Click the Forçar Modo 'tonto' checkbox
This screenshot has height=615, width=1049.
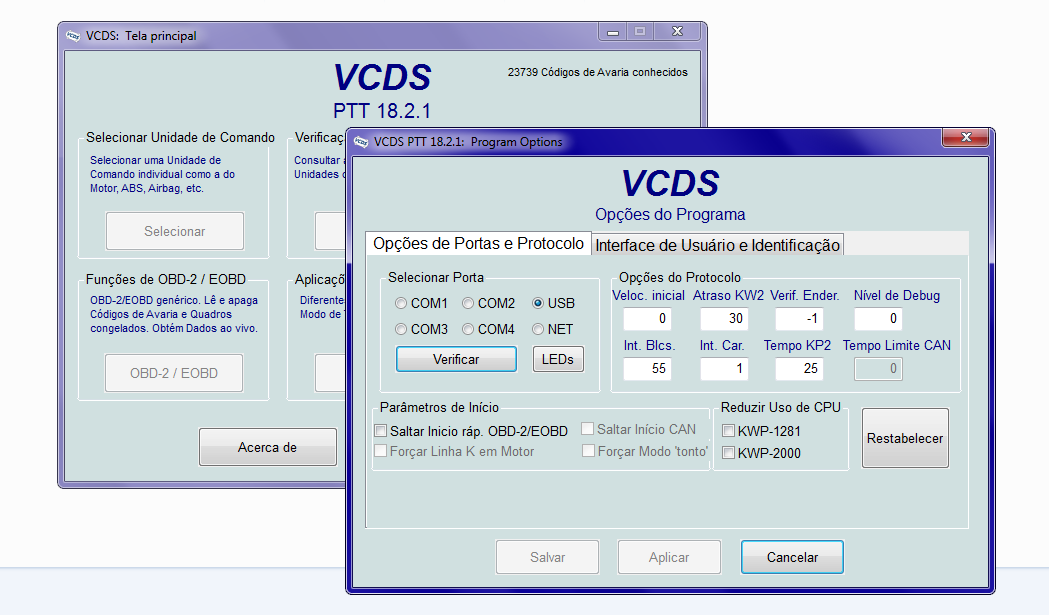[x=588, y=451]
